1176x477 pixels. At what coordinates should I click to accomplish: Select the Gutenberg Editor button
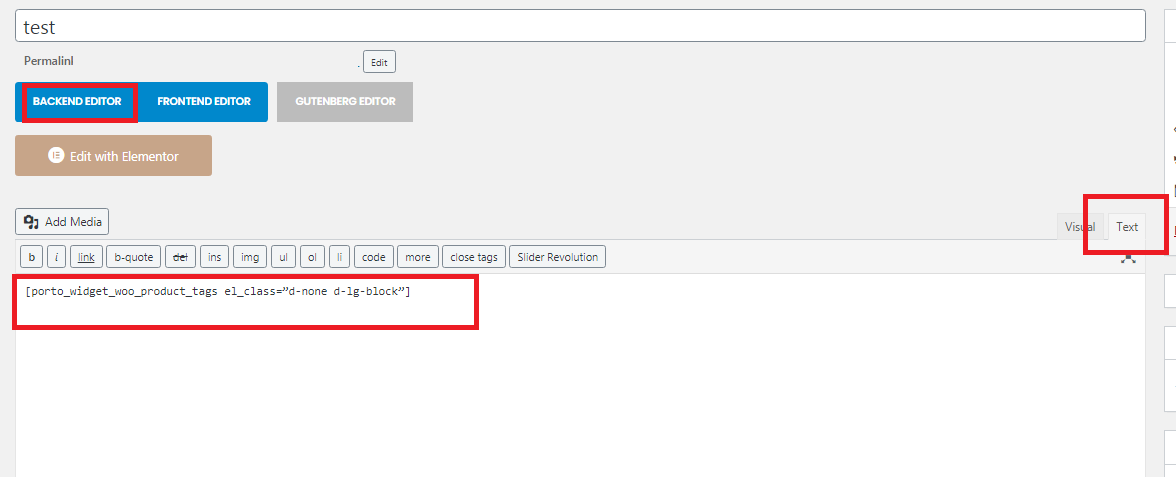coord(345,101)
